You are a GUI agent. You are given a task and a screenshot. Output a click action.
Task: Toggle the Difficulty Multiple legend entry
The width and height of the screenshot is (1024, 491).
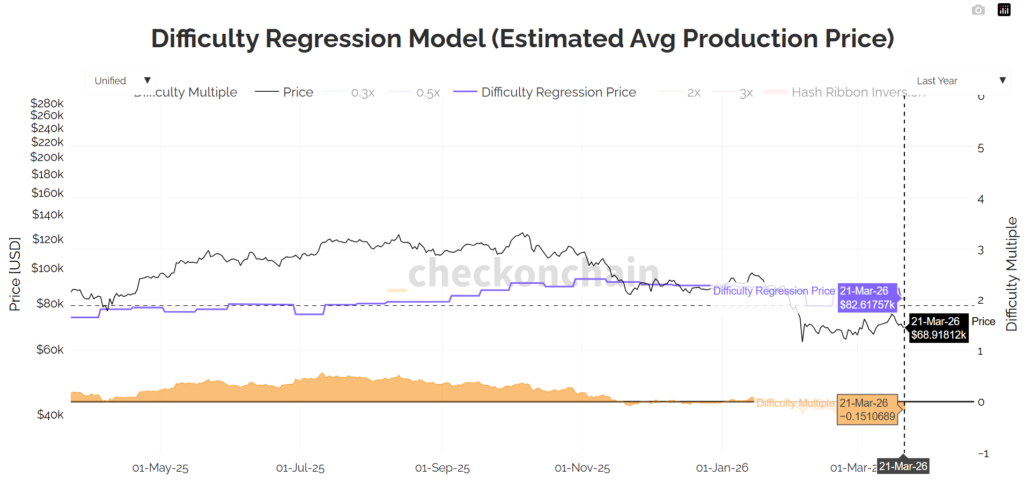186,92
